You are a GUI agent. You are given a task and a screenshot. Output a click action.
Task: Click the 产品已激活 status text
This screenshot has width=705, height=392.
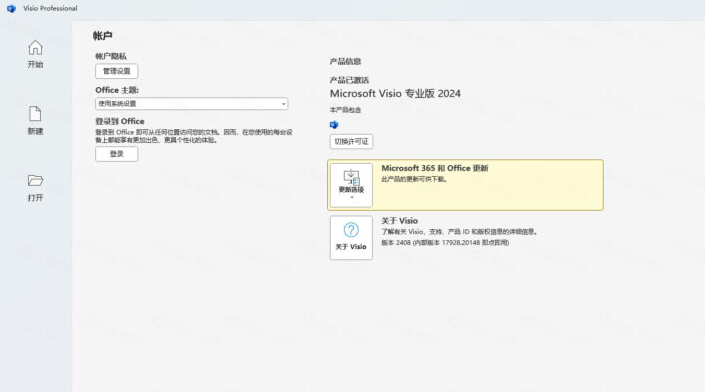pos(349,80)
